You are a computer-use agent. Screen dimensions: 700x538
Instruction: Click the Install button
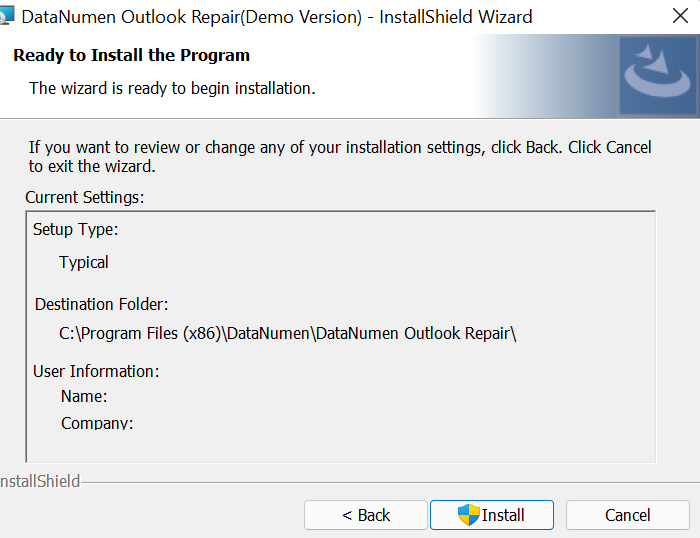tap(492, 515)
